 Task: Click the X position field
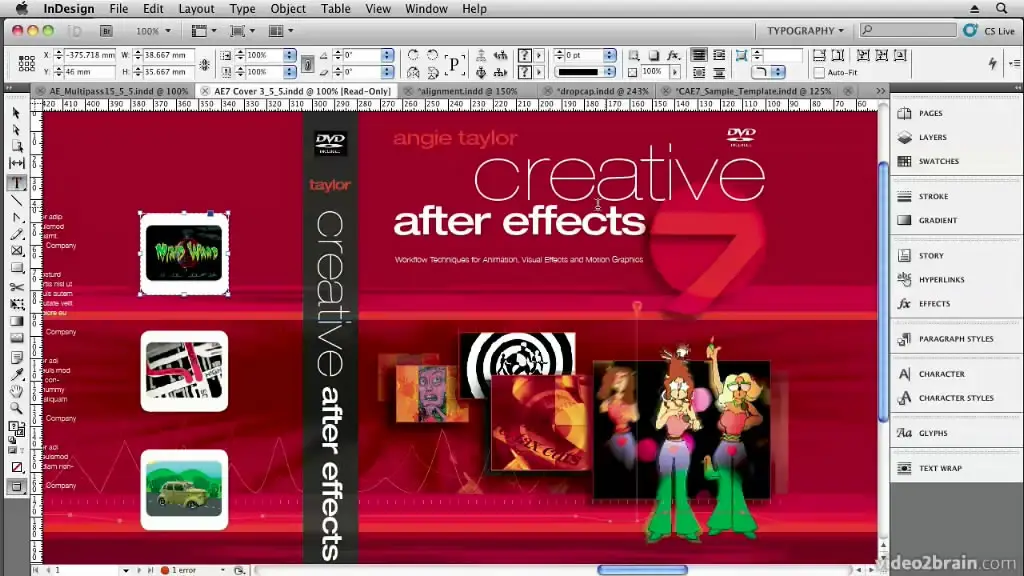[90, 56]
